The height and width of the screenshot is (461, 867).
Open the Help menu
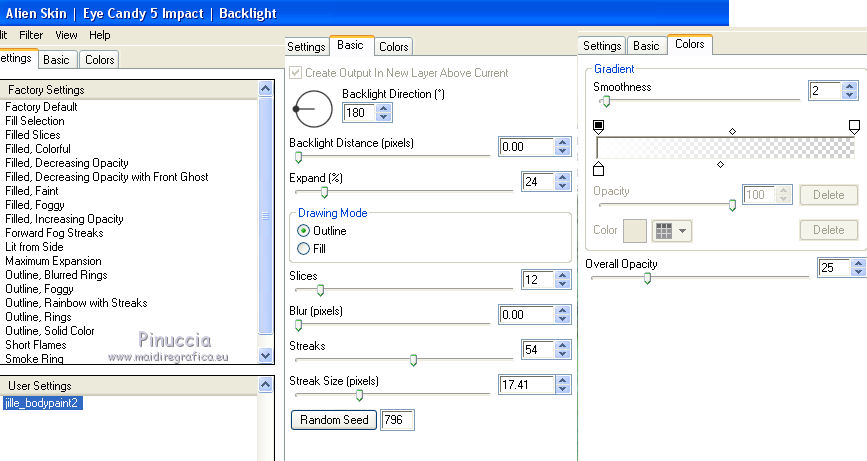(x=100, y=35)
